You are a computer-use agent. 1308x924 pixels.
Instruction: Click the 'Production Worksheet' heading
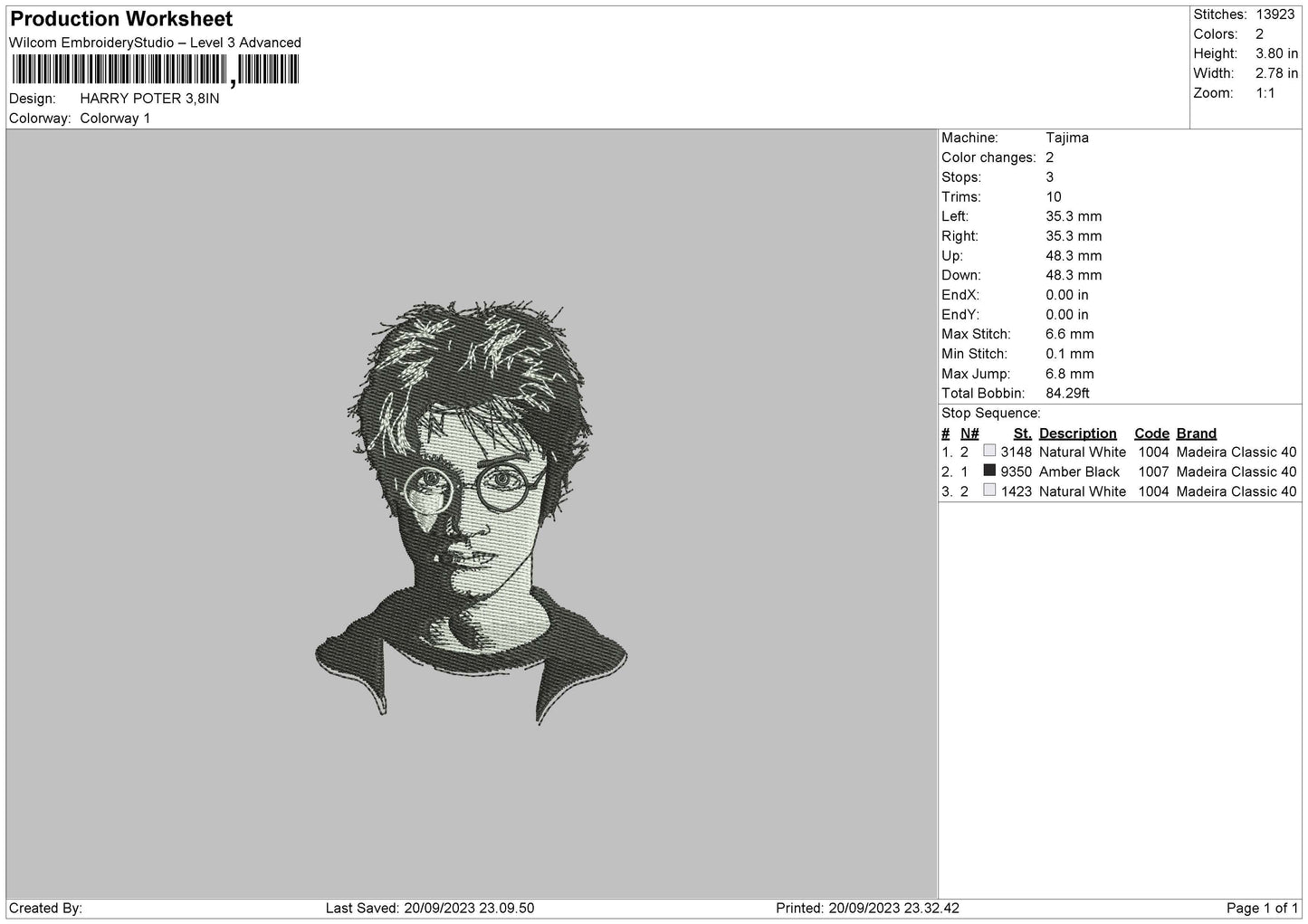coord(121,19)
